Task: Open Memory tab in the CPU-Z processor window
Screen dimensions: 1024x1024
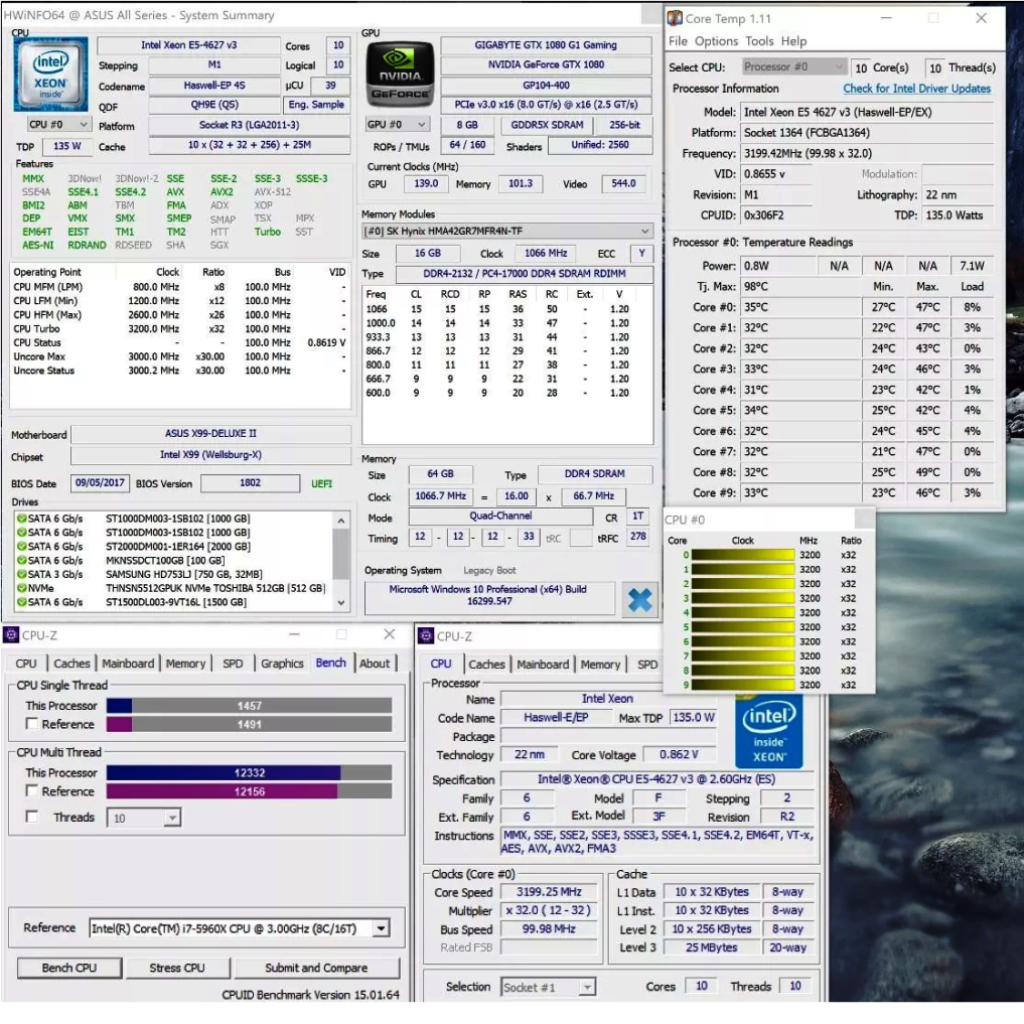Action: [600, 665]
